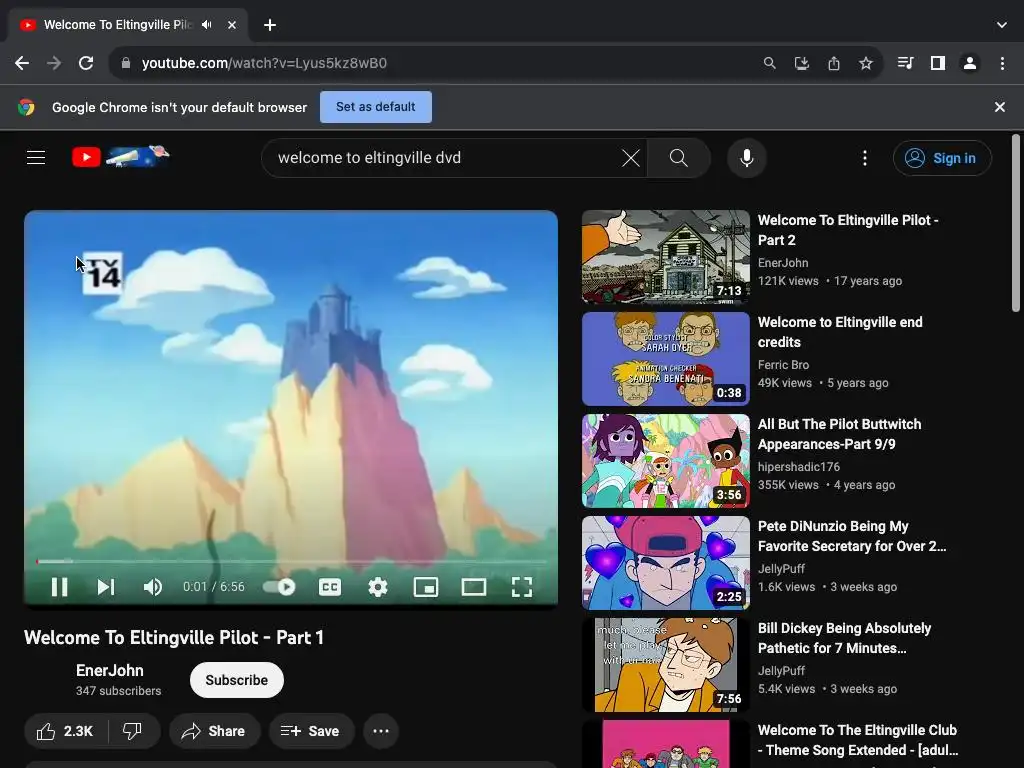Install or download page icon in address bar
This screenshot has height=768, width=1024.
tap(801, 63)
